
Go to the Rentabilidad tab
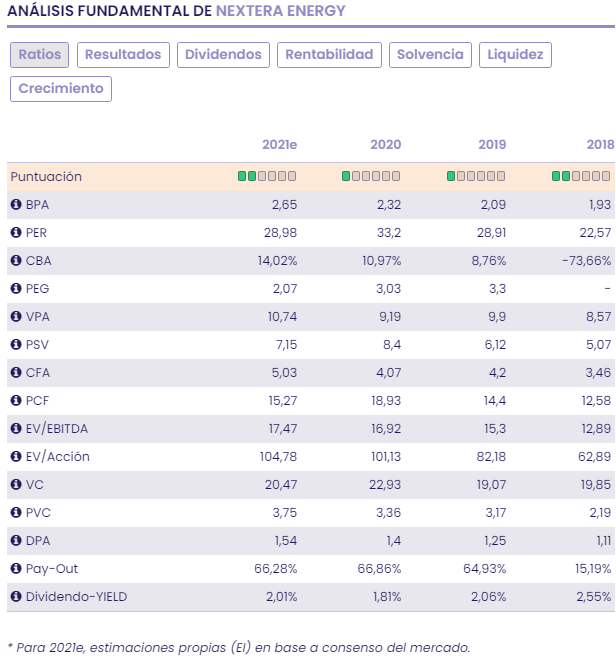[329, 55]
